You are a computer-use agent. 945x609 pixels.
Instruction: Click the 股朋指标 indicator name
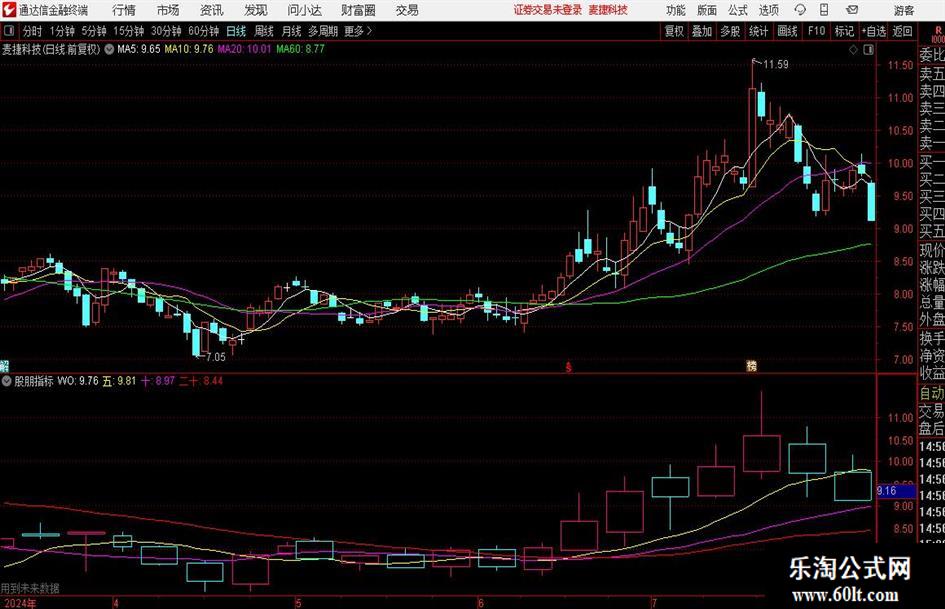(x=34, y=381)
